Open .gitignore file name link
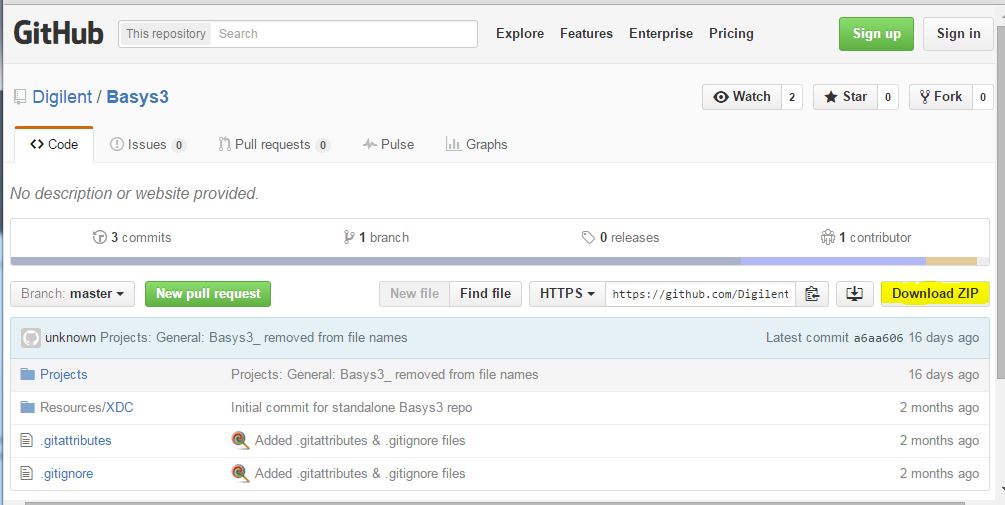 67,474
